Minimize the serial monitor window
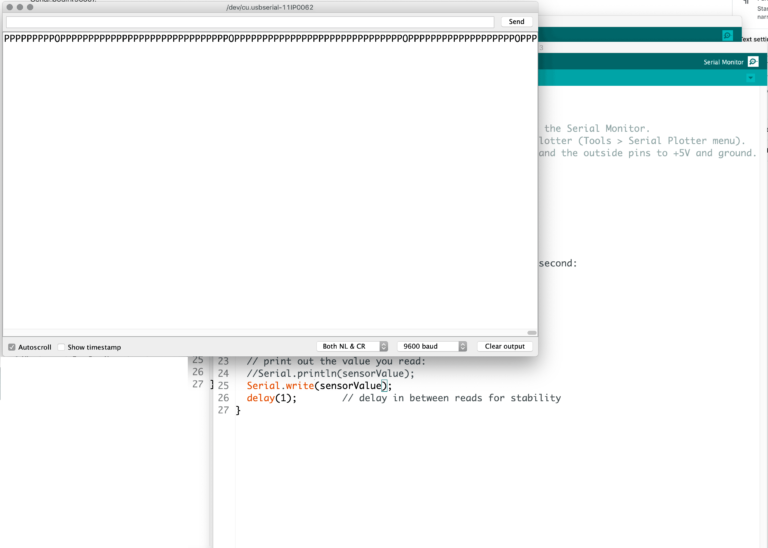Image resolution: width=768 pixels, height=548 pixels. 20,7
